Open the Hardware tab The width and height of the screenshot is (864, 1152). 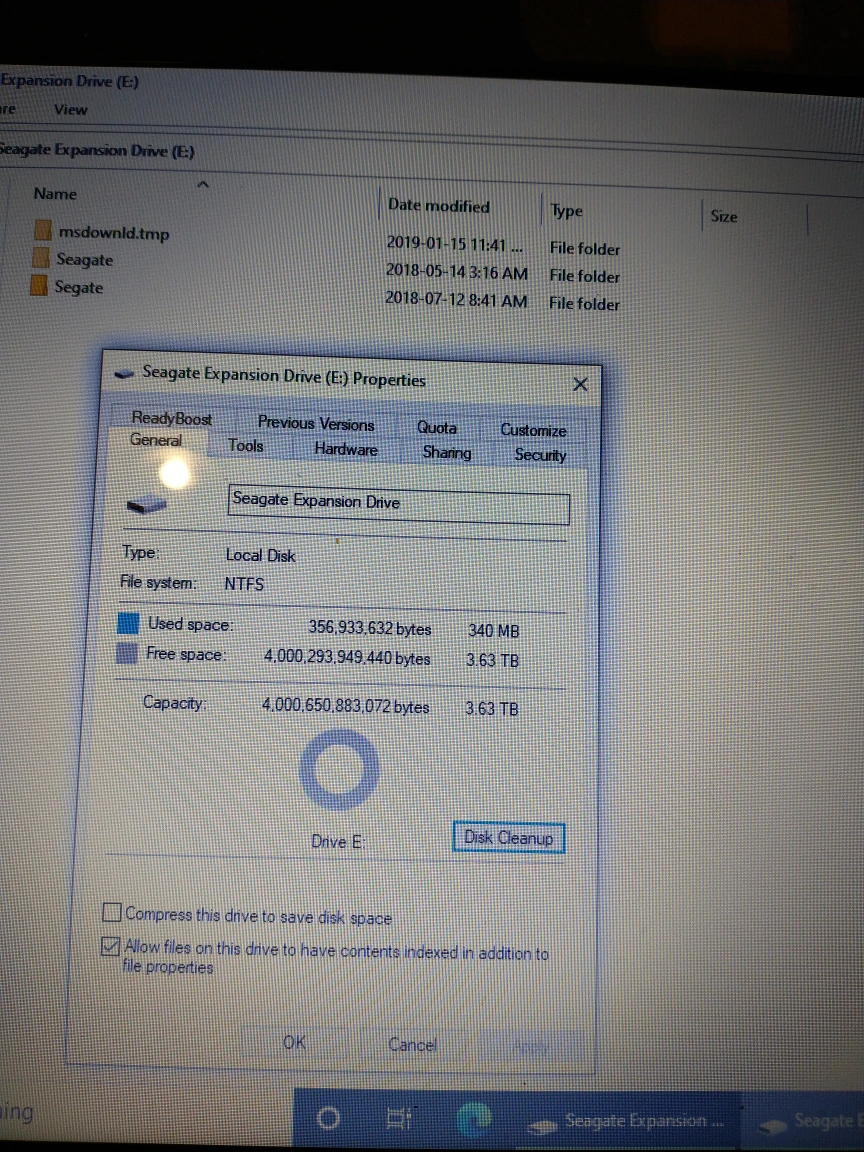[x=346, y=449]
